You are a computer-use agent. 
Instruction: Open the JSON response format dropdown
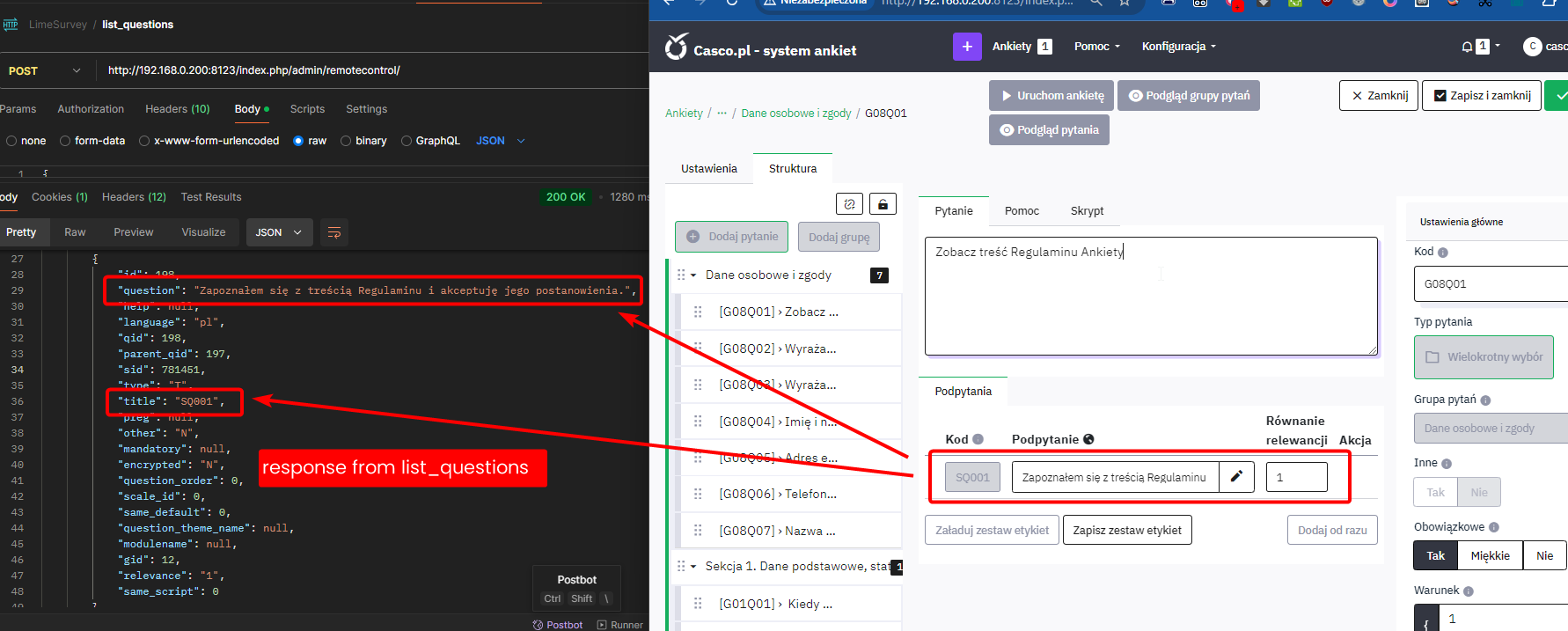tap(278, 232)
